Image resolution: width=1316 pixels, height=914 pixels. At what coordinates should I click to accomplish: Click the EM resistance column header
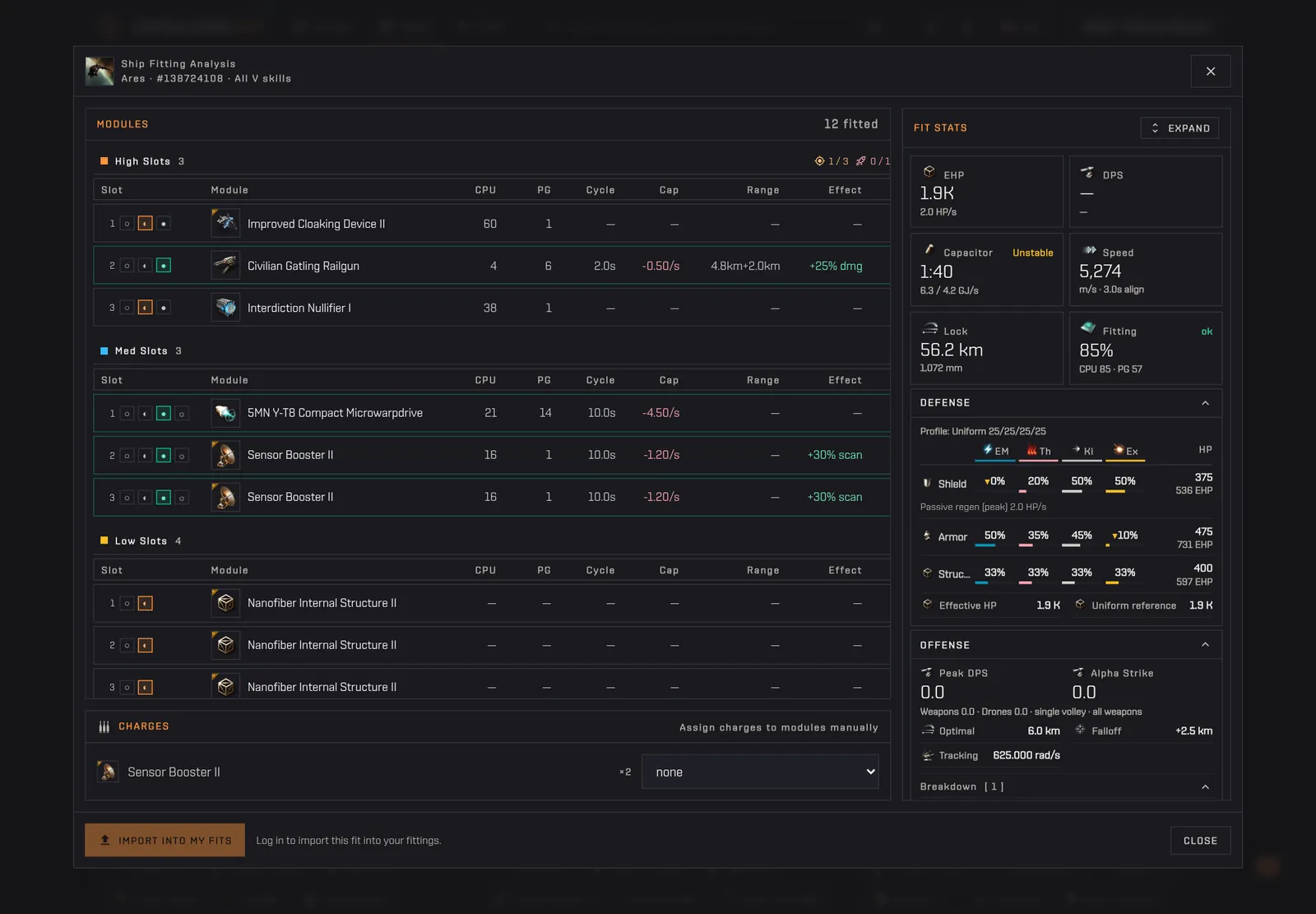[x=995, y=451]
